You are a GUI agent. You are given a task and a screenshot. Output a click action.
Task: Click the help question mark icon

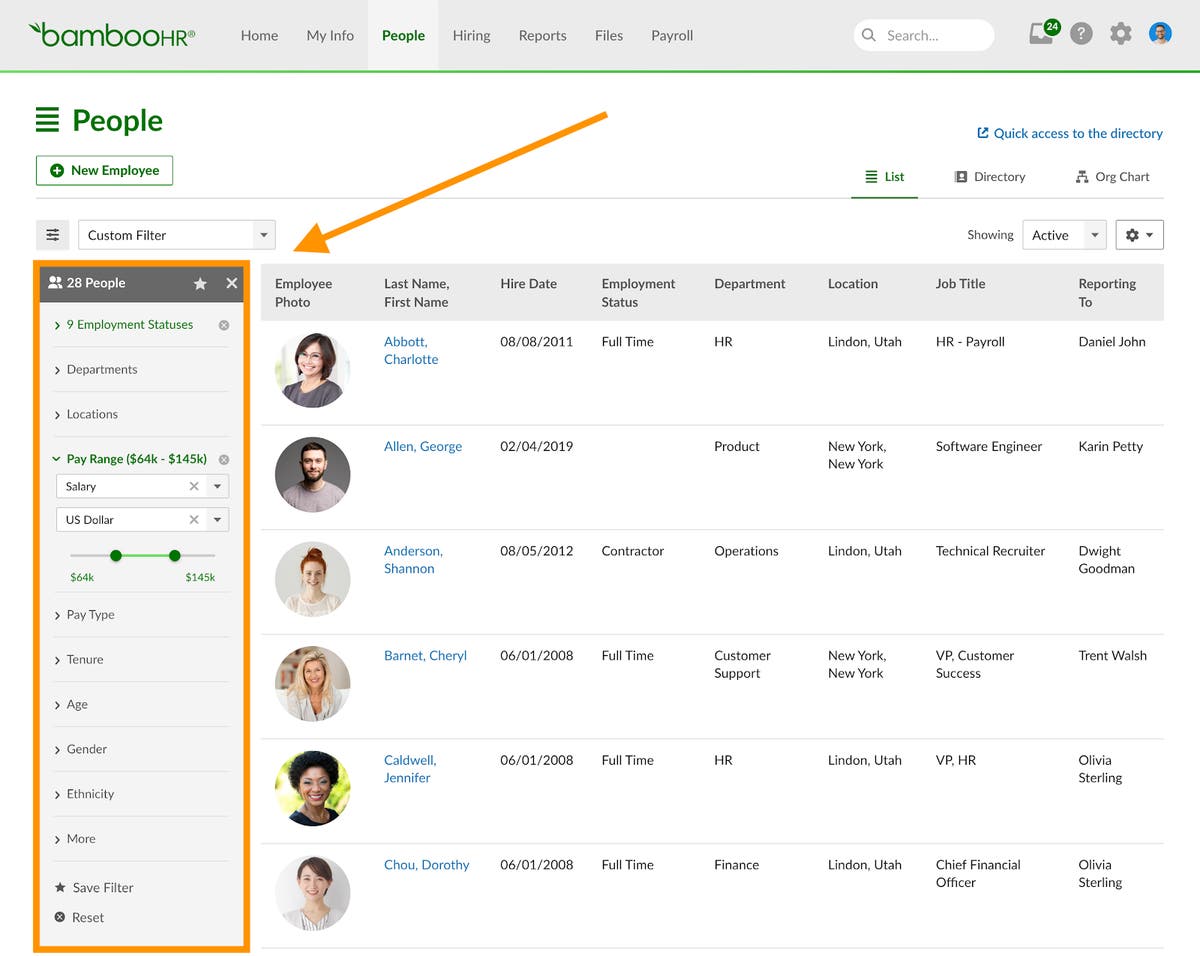tap(1081, 33)
